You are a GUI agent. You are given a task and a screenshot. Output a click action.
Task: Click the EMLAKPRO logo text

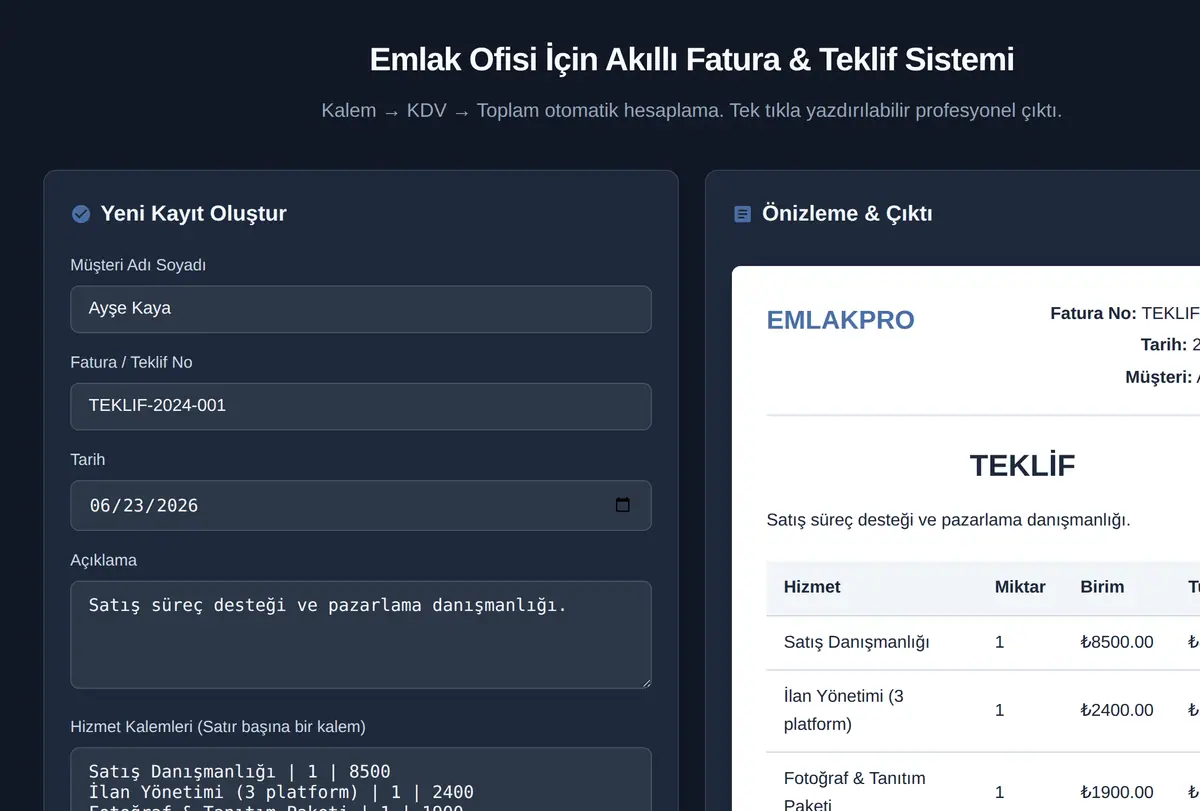[840, 320]
